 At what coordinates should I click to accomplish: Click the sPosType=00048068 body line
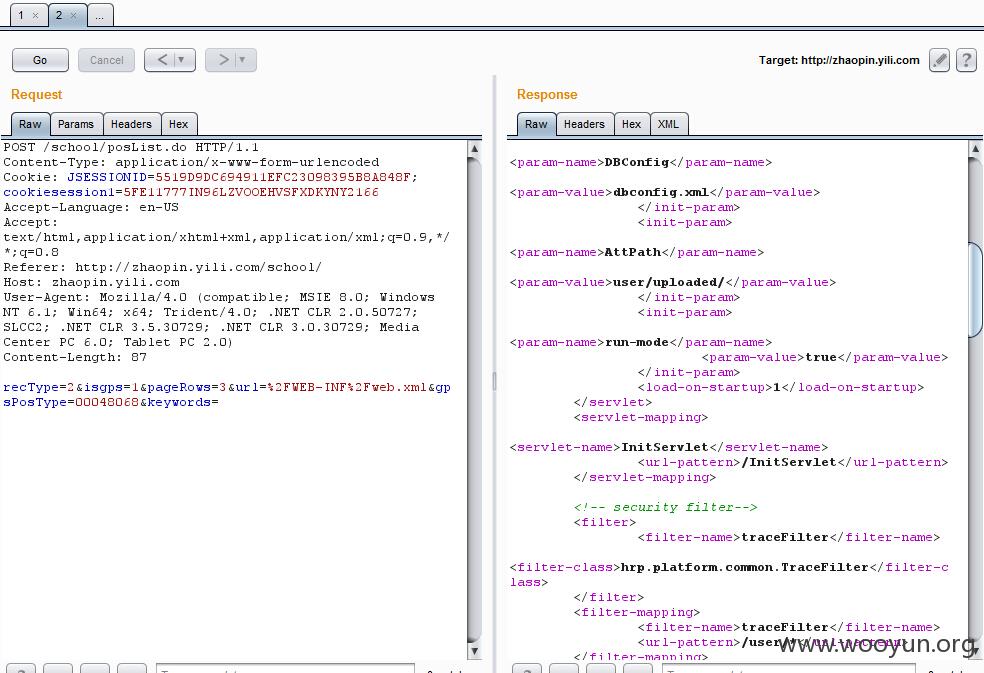point(111,402)
